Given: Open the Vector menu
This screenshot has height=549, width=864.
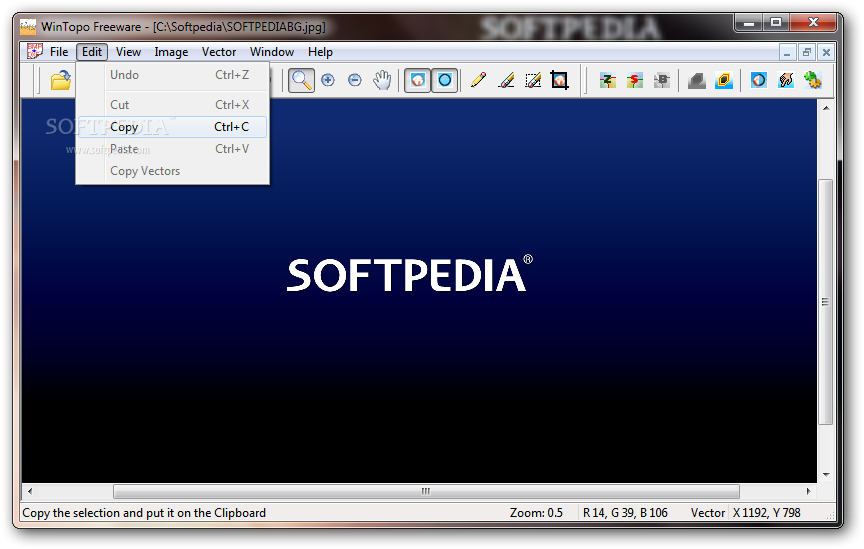Looking at the screenshot, I should click(x=219, y=52).
